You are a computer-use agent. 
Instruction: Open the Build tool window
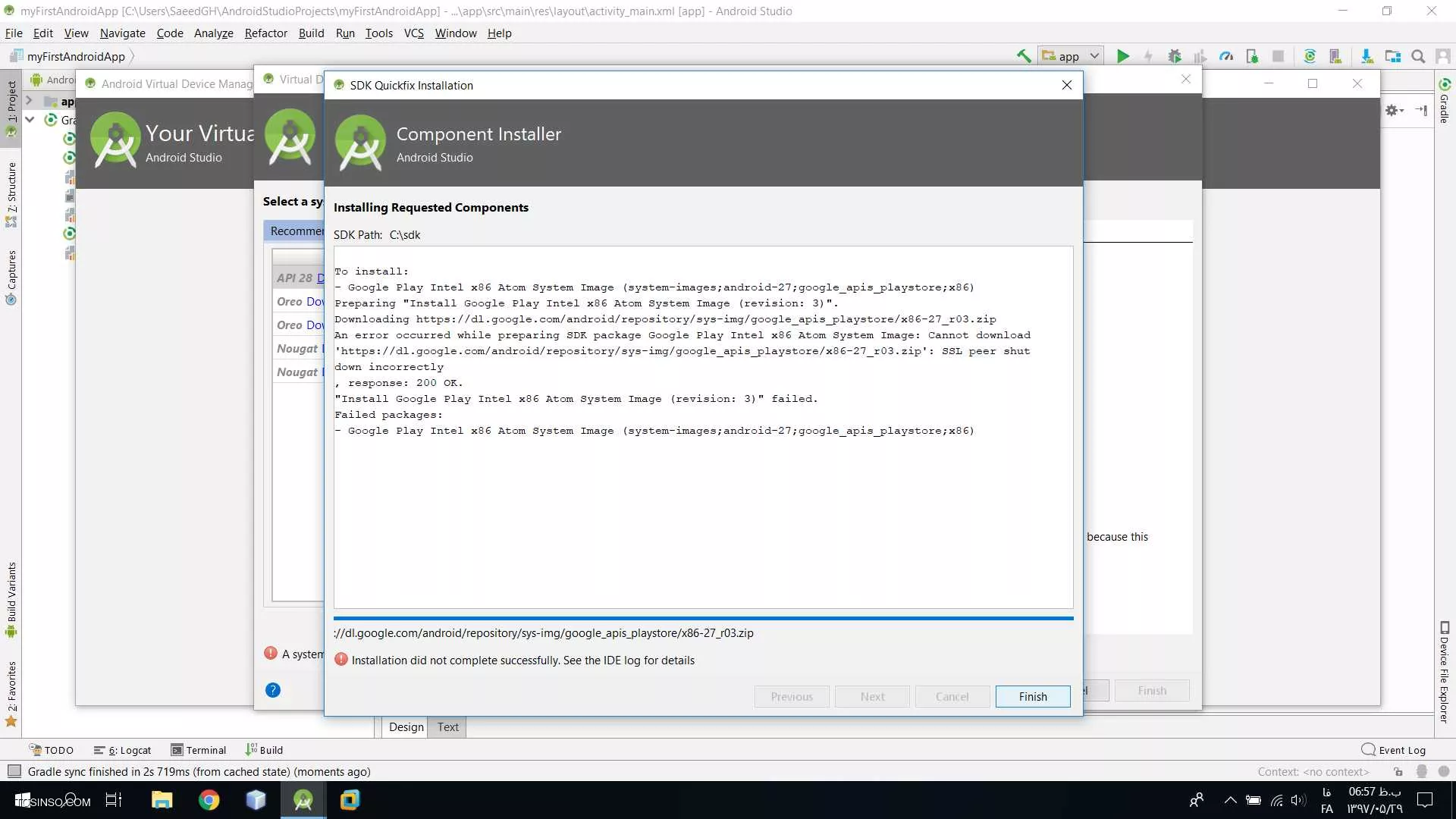coord(264,750)
